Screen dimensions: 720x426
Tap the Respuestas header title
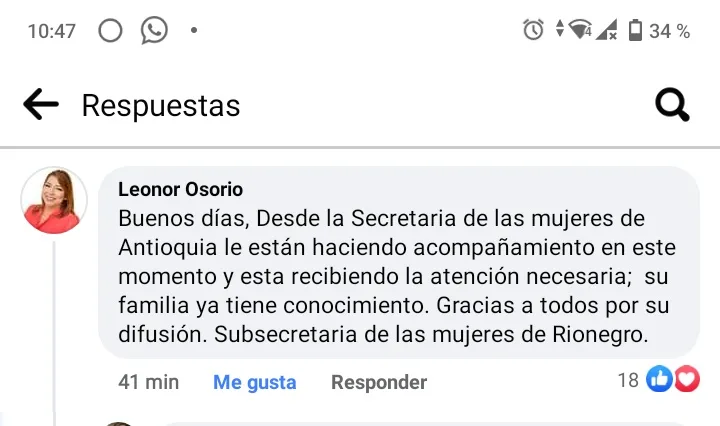click(x=161, y=106)
